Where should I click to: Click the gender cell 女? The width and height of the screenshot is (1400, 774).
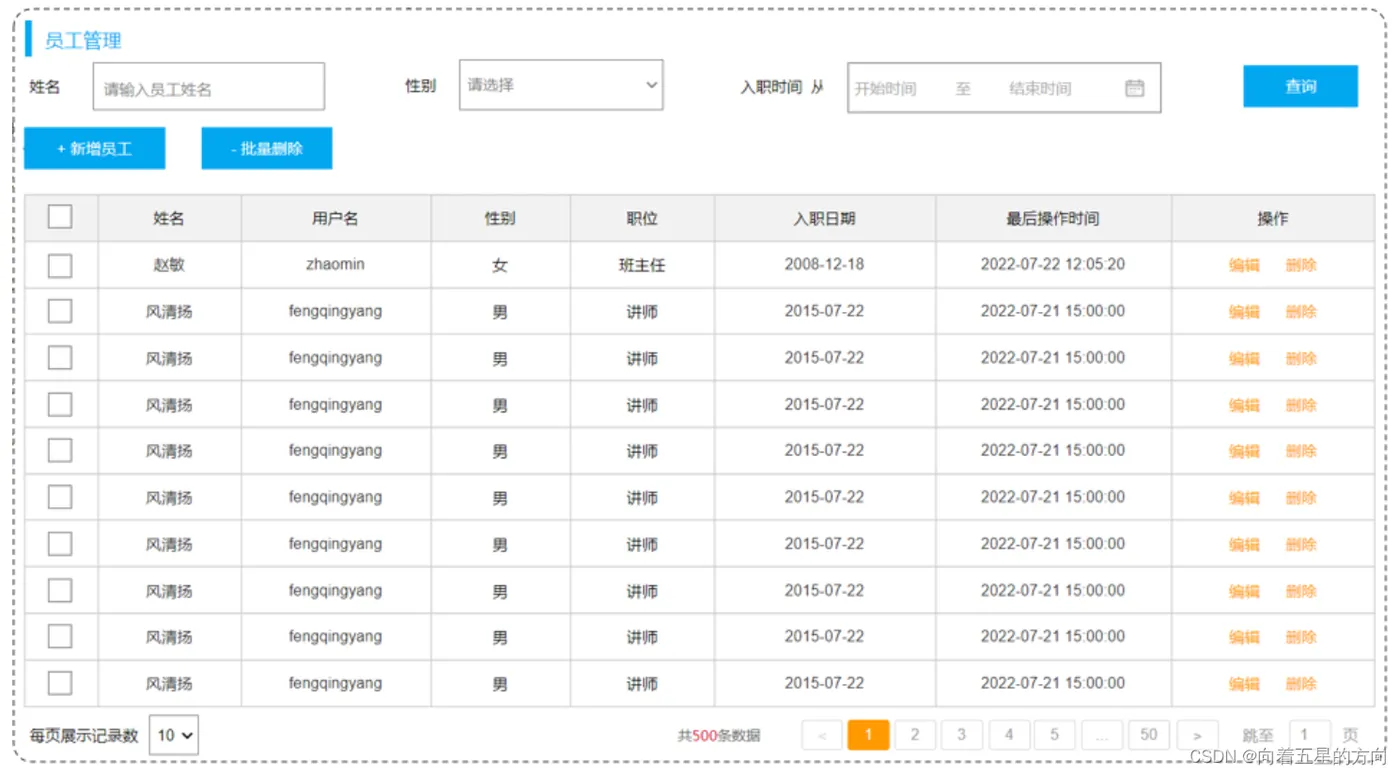click(x=500, y=265)
